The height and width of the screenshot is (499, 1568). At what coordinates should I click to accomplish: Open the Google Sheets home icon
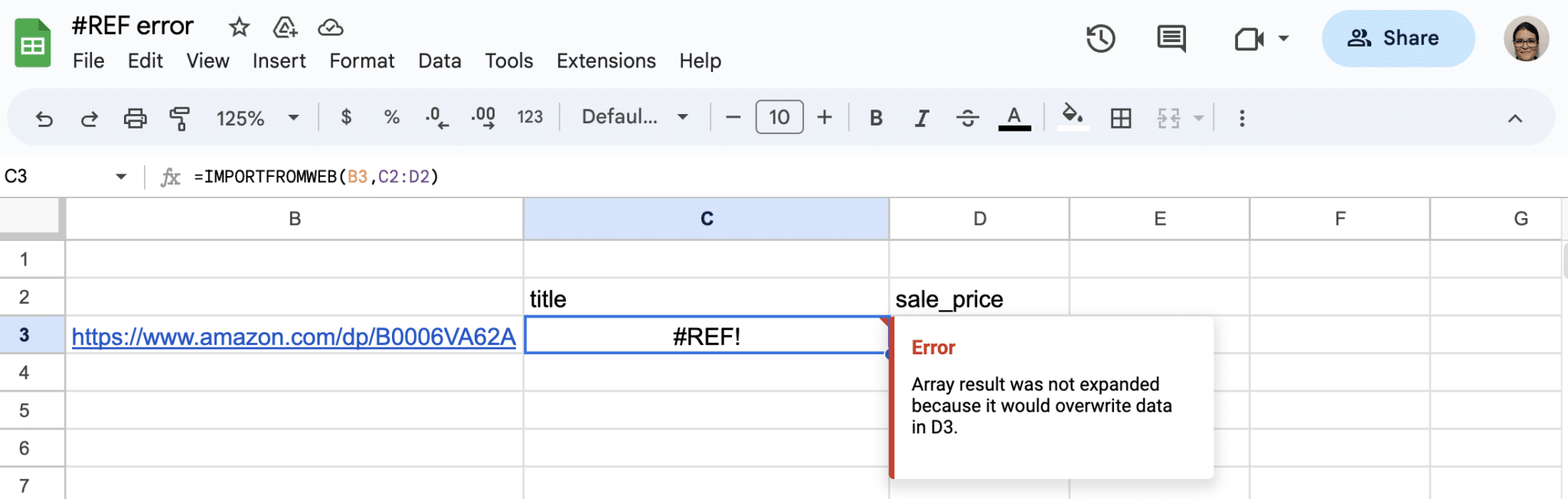(x=33, y=44)
